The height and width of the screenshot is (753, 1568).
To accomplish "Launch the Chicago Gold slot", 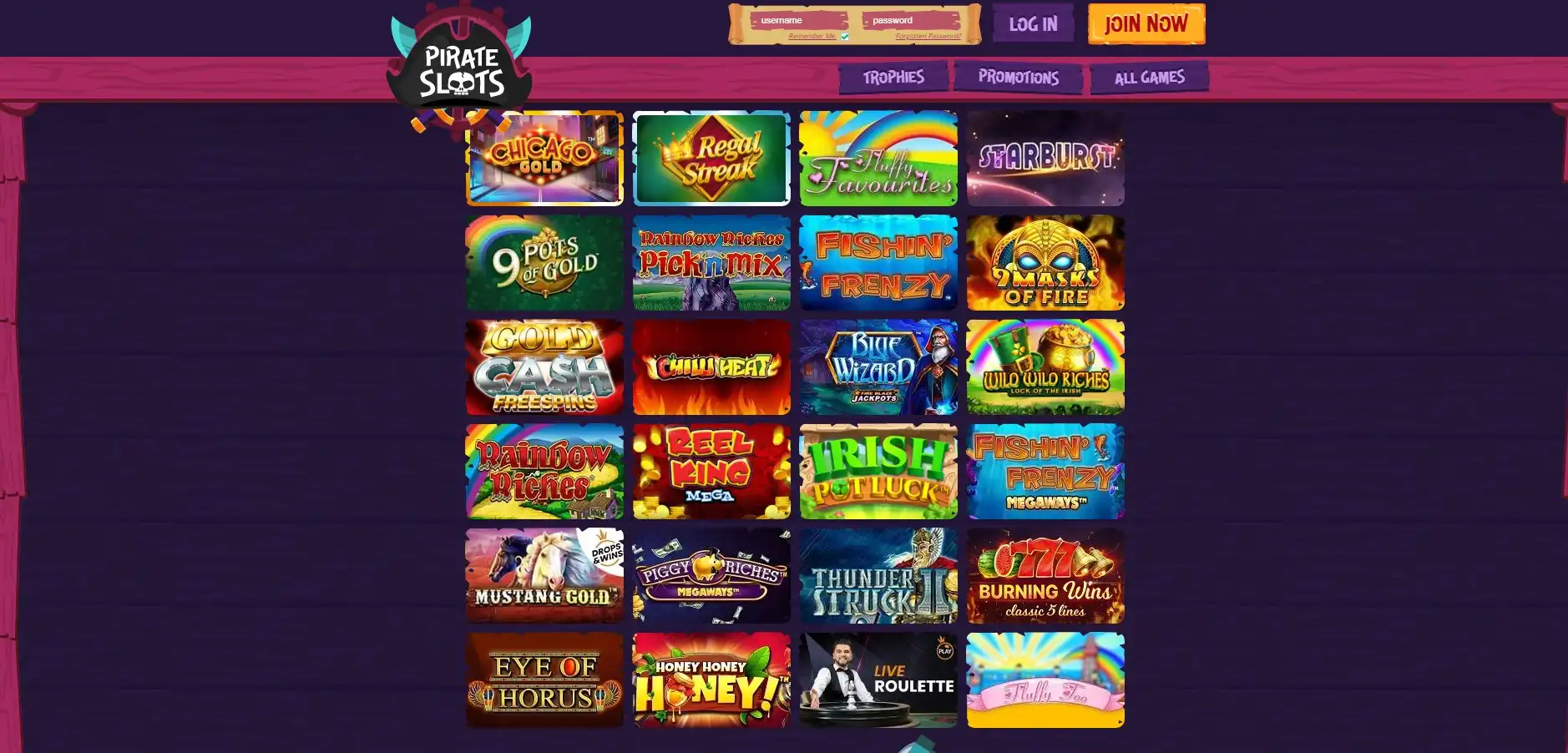I will (544, 159).
